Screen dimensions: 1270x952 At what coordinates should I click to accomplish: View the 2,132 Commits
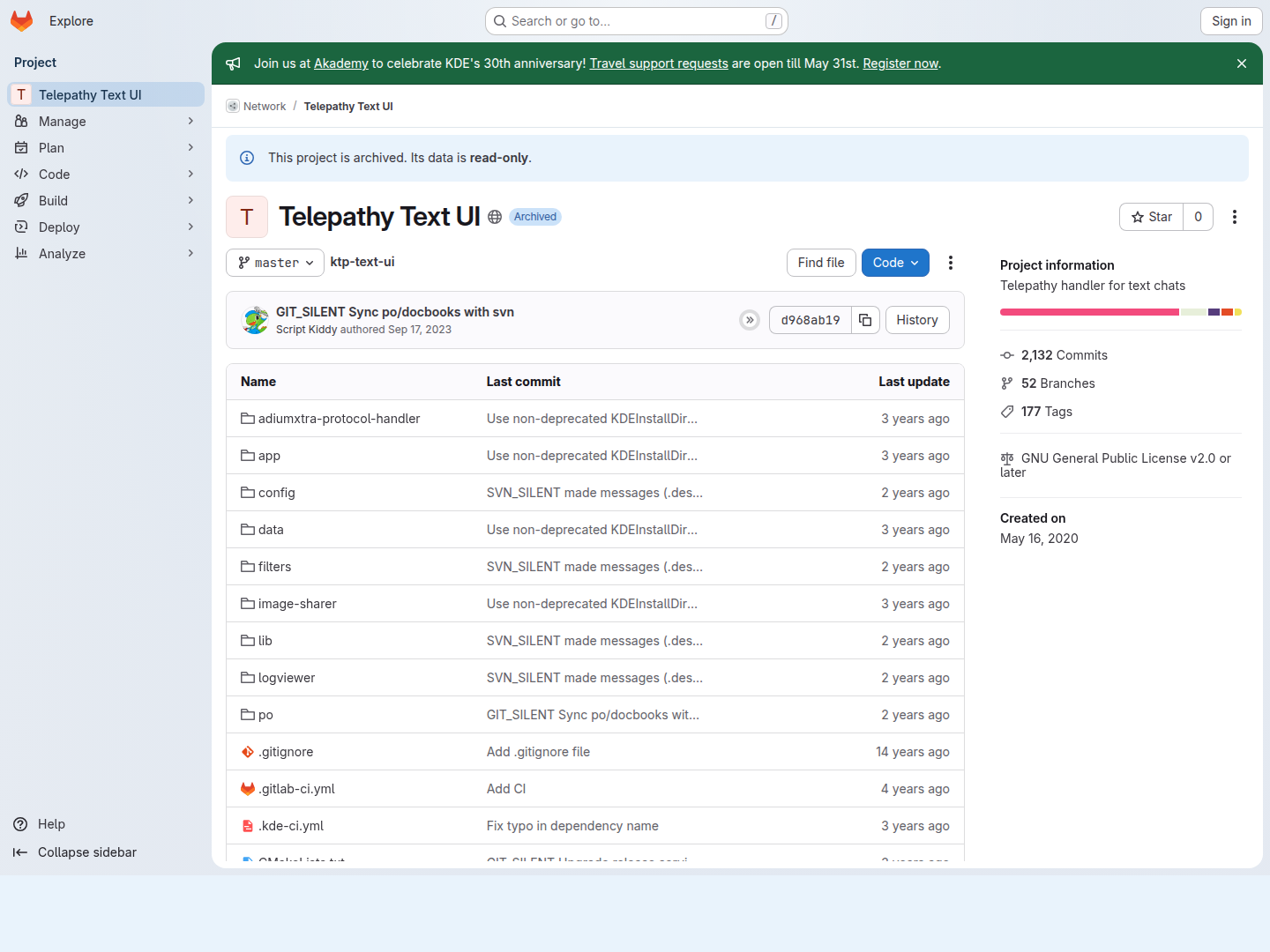[1065, 355]
